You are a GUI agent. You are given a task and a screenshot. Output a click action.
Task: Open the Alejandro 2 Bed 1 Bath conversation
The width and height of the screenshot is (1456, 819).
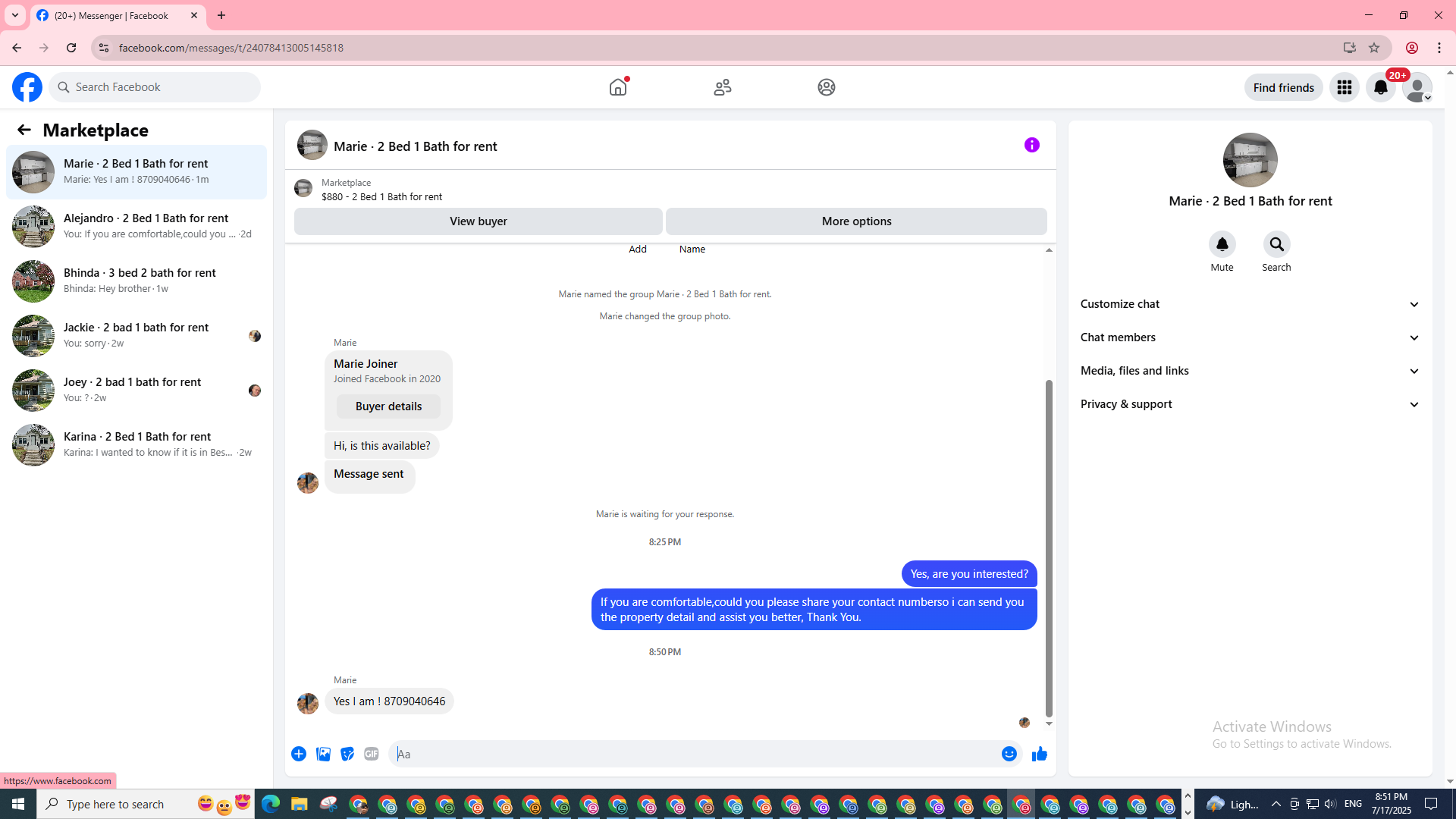tap(136, 227)
